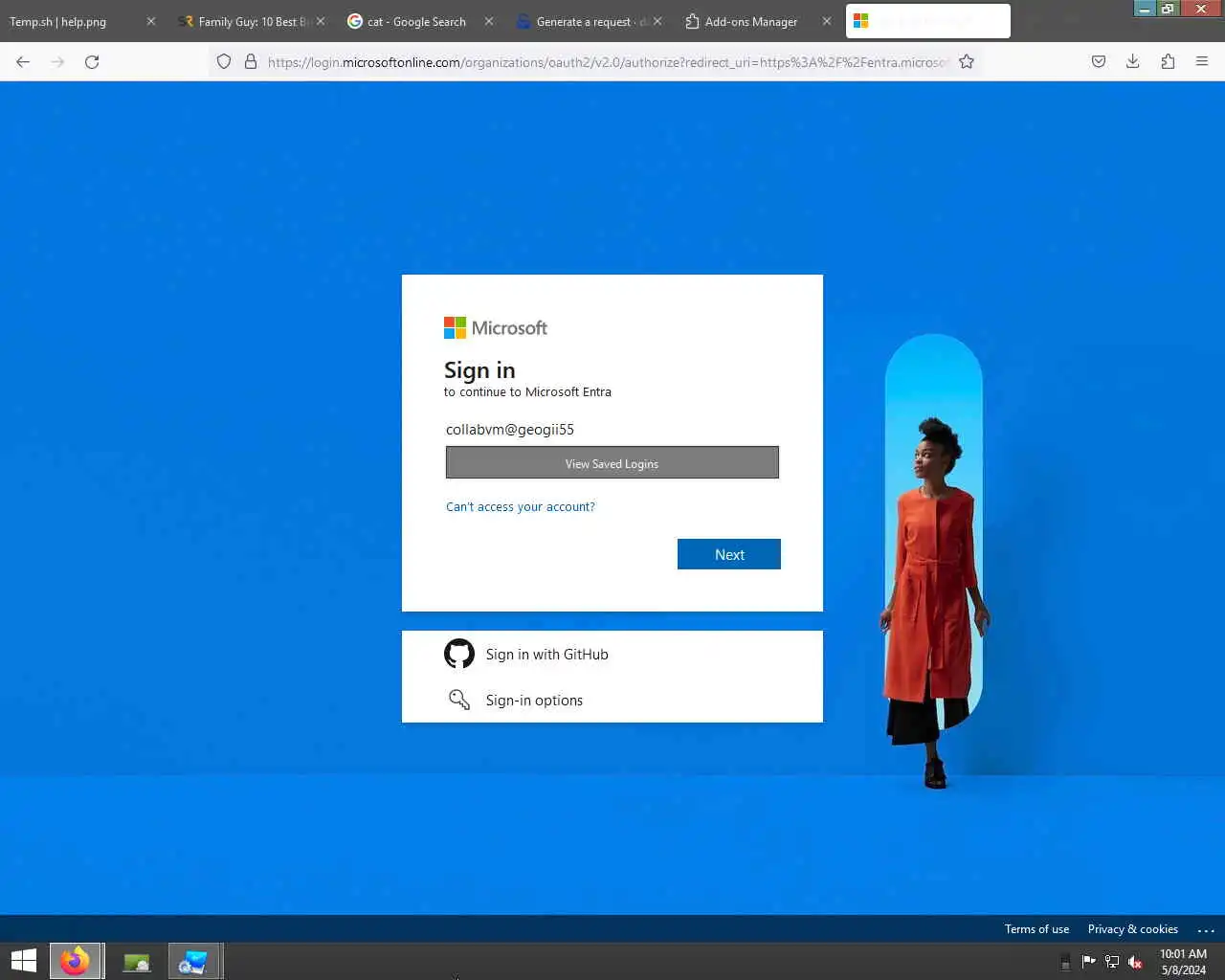
Task: Click the Firefox taskbar icon
Action: pos(75,961)
